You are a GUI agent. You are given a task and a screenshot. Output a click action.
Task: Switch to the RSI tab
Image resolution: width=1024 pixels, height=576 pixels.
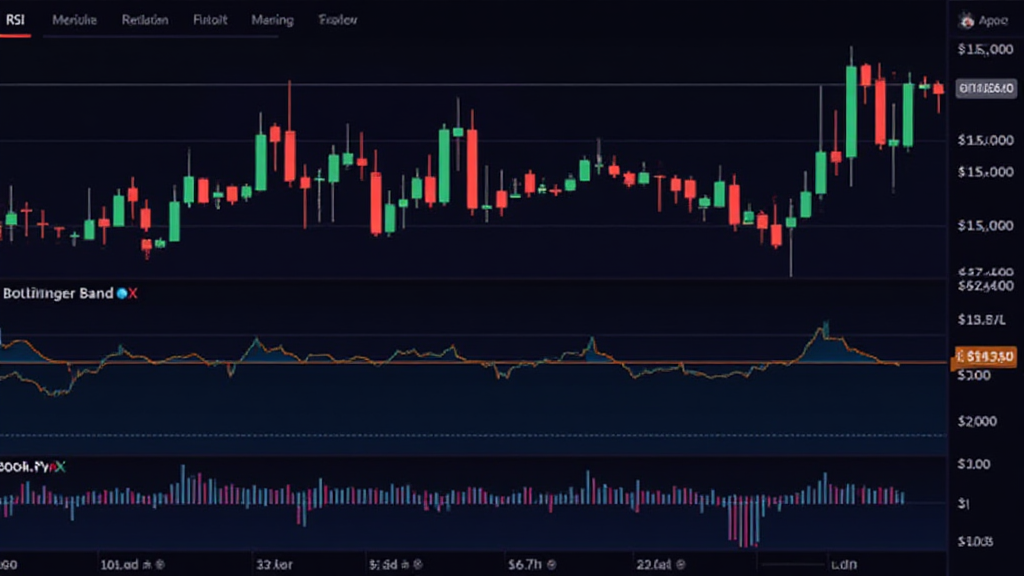(x=15, y=19)
